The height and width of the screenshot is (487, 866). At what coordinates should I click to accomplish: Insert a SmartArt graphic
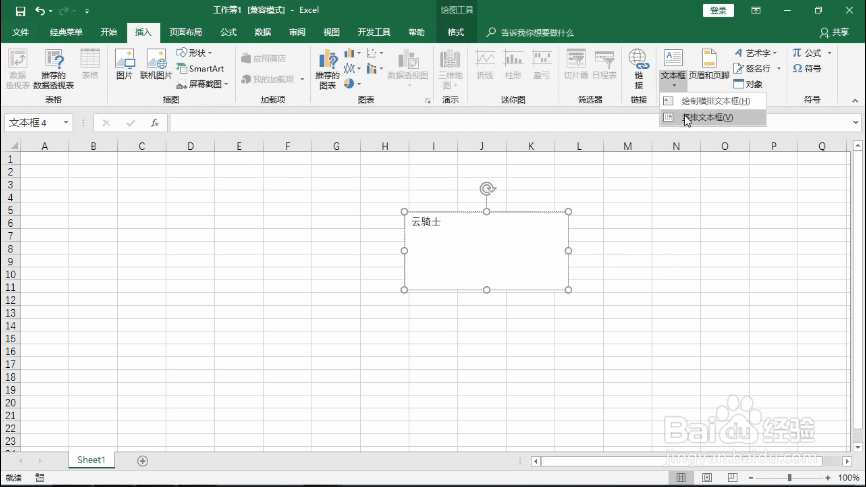pyautogui.click(x=200, y=68)
